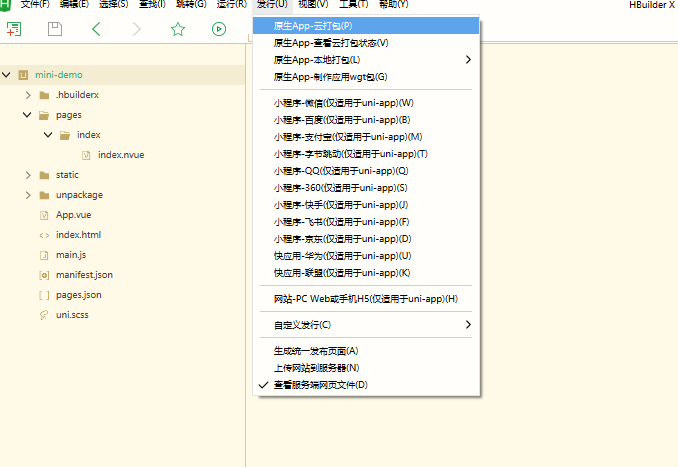Click the save file toolbar icon

55,29
